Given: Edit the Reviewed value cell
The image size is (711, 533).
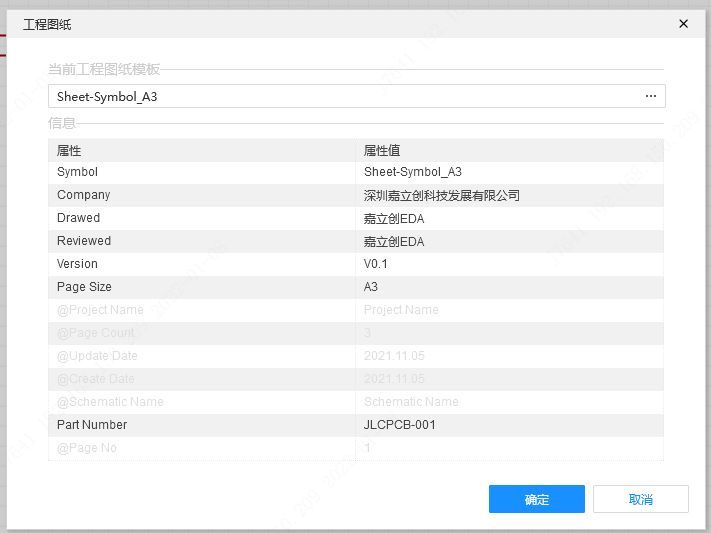Looking at the screenshot, I should [x=508, y=241].
